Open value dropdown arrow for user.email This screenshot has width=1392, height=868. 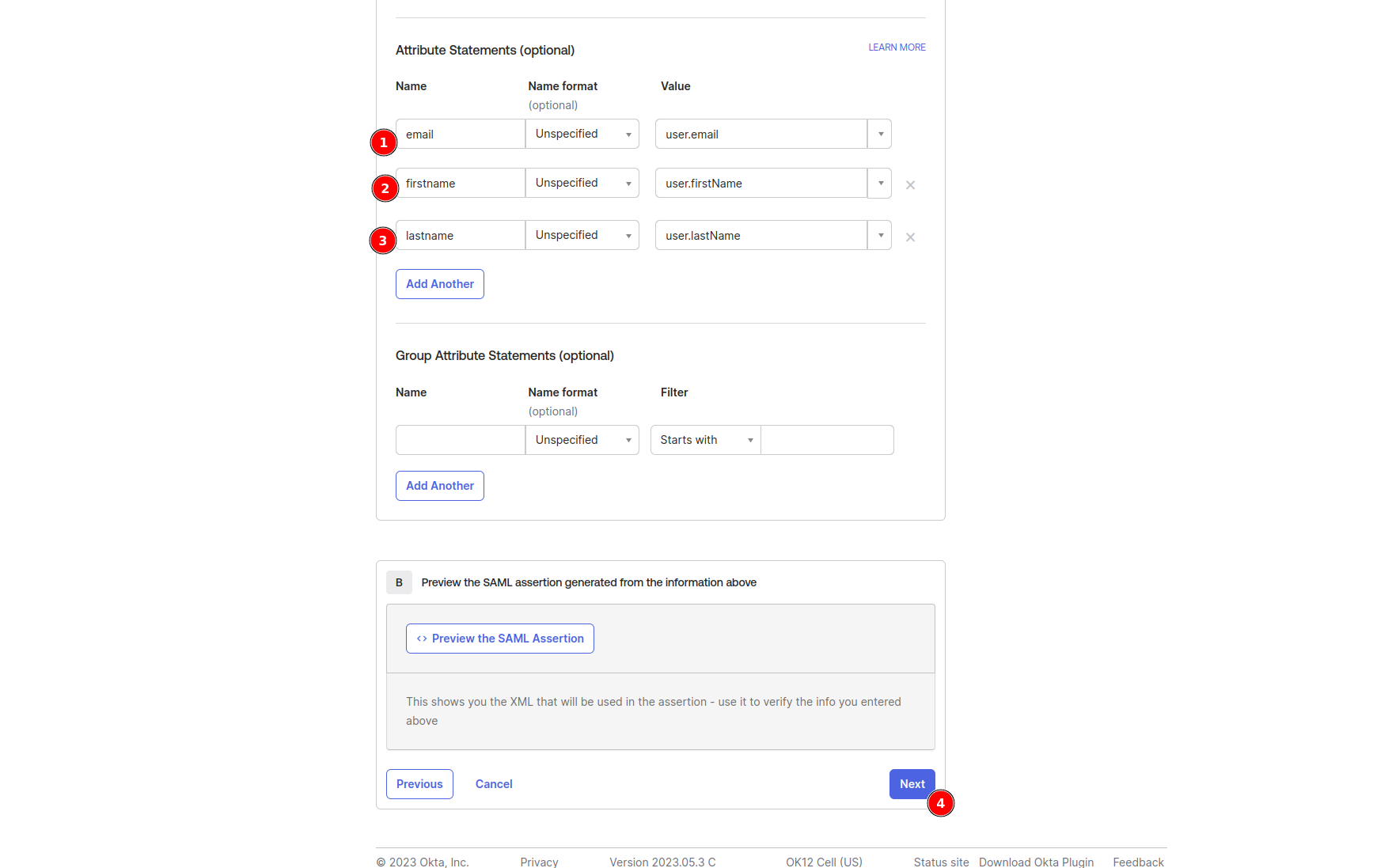pos(880,135)
